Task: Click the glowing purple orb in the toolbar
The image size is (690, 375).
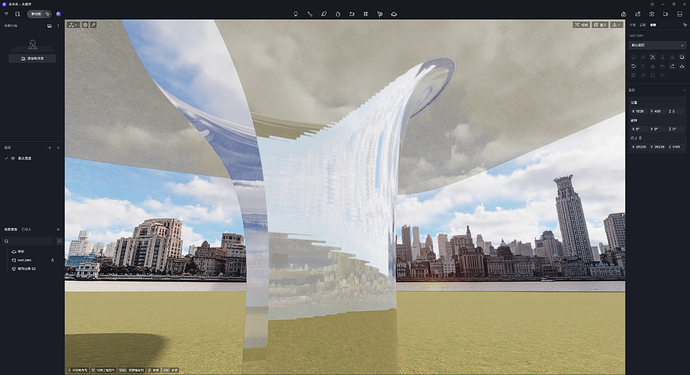Action: [59, 14]
